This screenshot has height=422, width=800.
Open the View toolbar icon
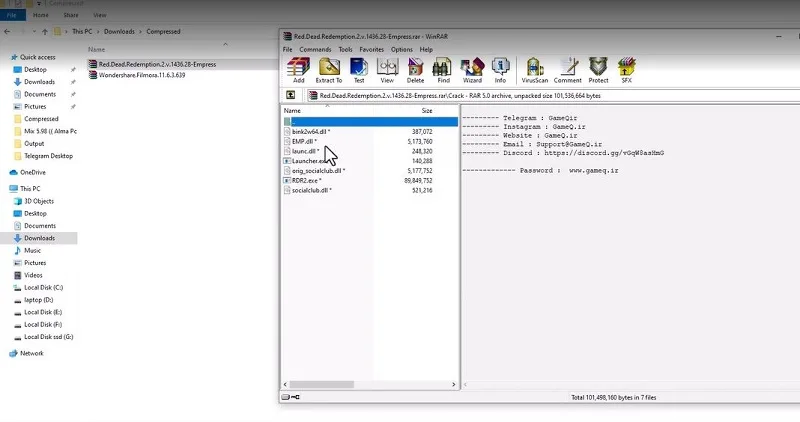(x=387, y=70)
